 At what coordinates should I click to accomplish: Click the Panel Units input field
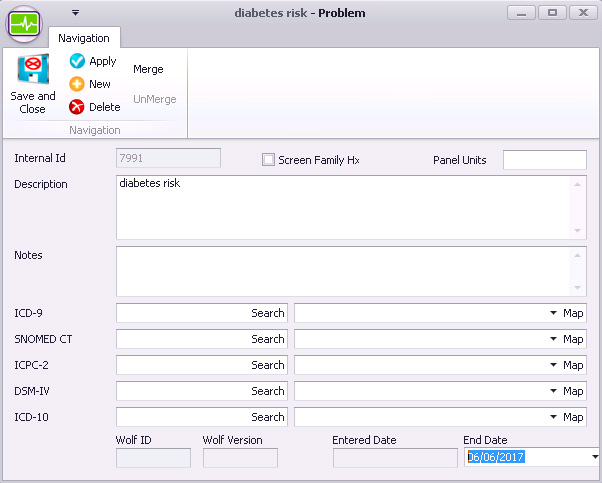[x=545, y=160]
